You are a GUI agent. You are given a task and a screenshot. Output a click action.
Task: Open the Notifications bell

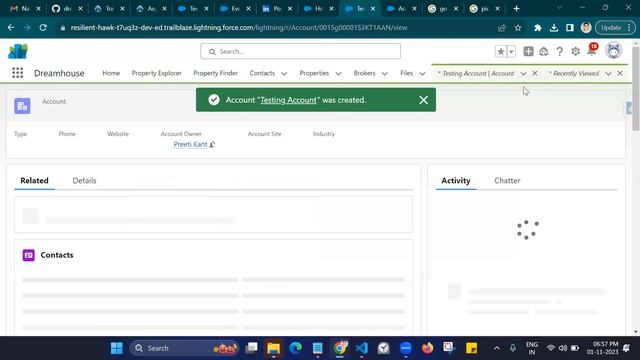tap(591, 51)
